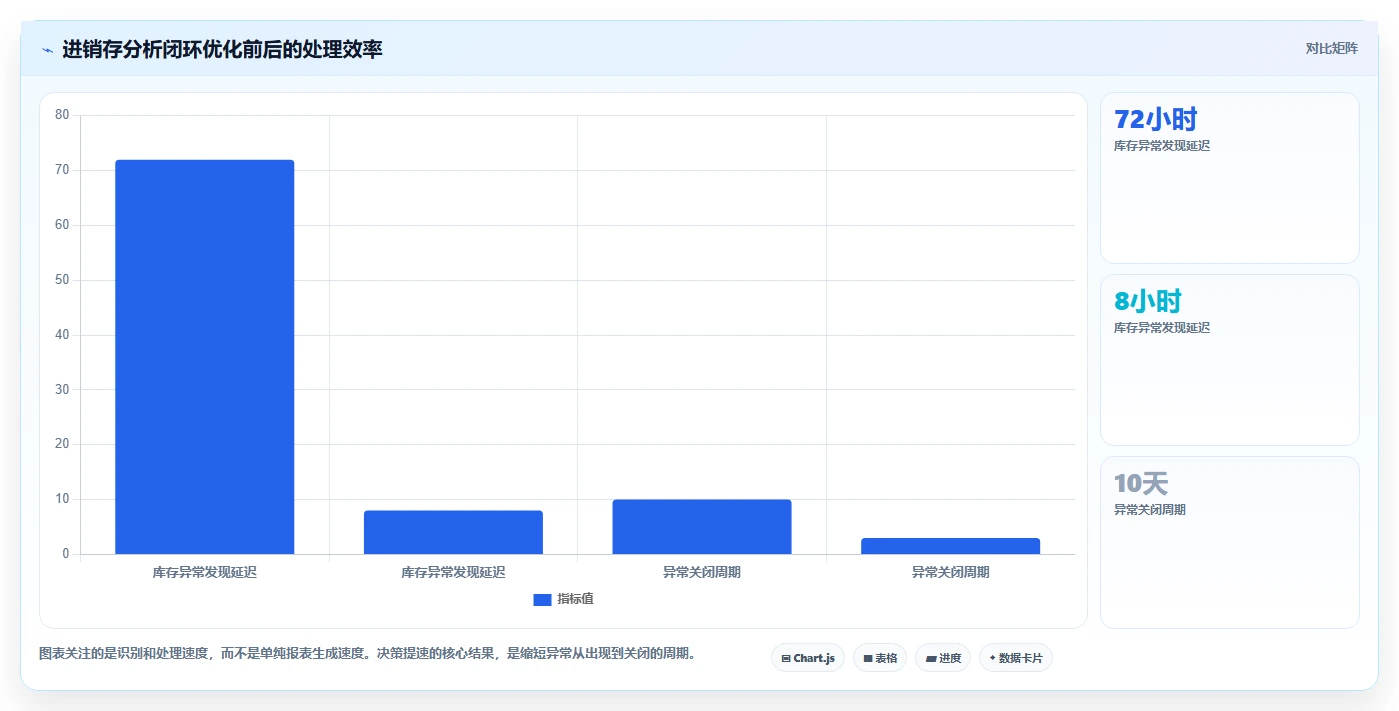Click the y-axis tick label 20

(x=62, y=444)
